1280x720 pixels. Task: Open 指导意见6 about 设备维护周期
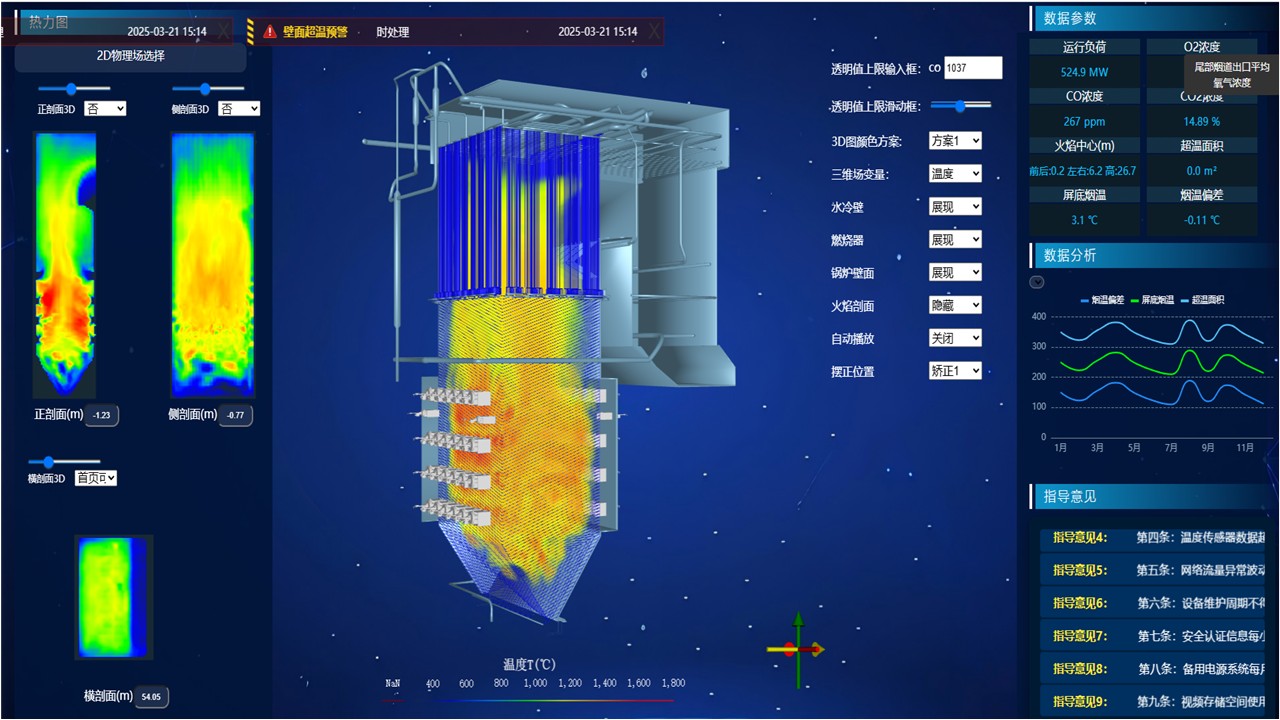click(x=1150, y=603)
